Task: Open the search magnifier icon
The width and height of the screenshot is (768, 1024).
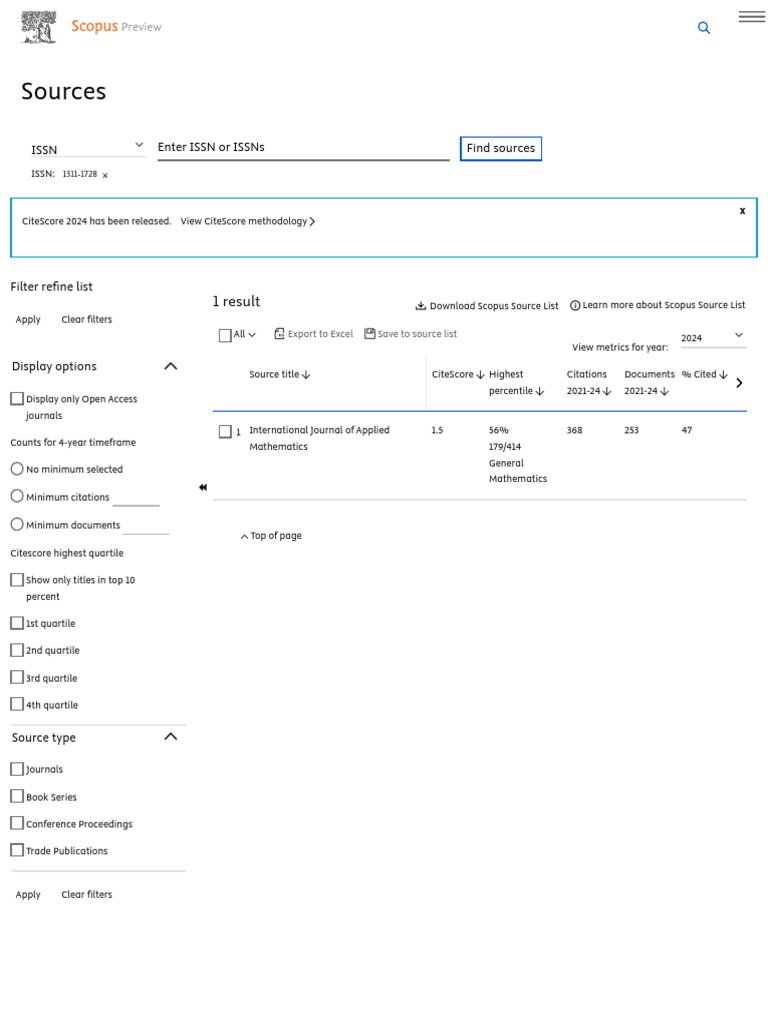Action: coord(703,27)
